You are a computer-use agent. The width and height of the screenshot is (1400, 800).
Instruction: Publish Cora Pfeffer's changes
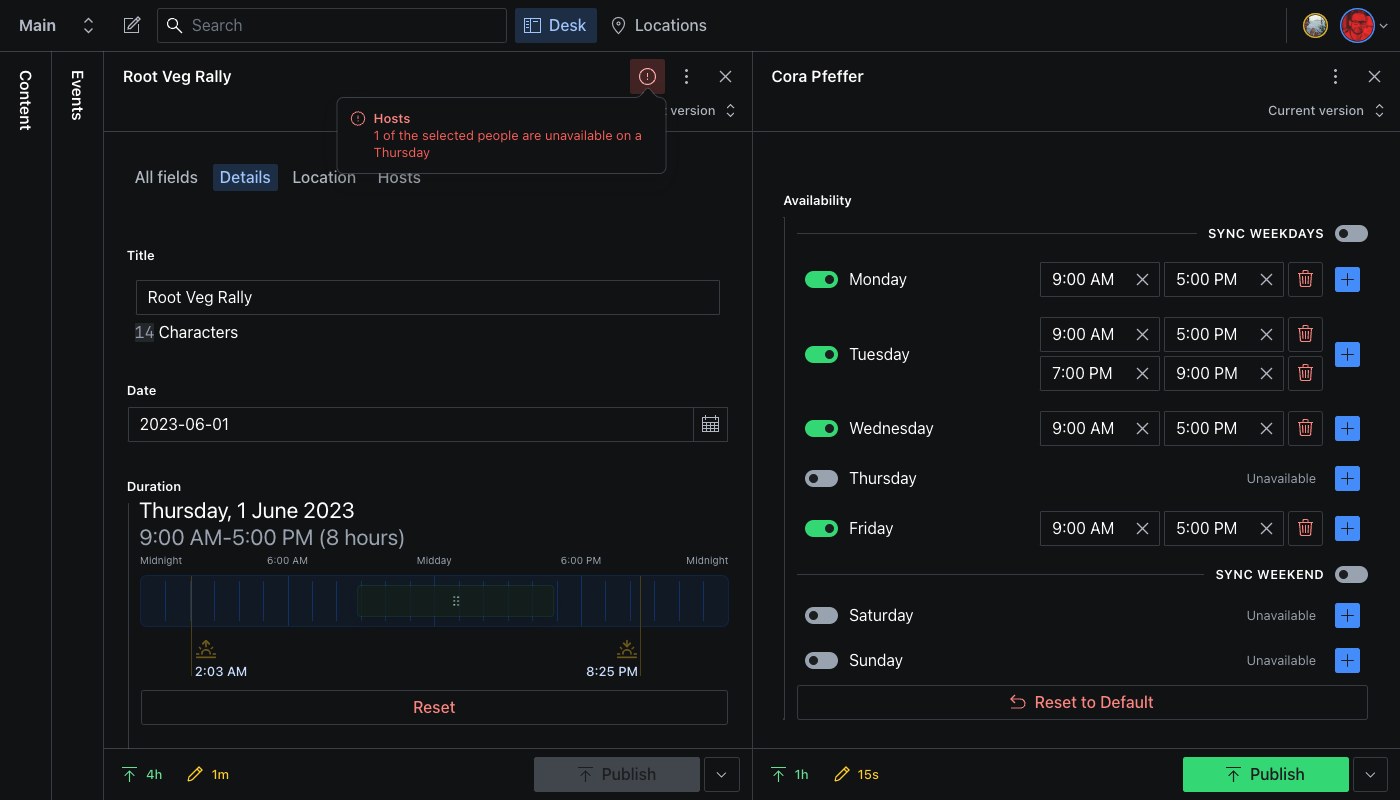pos(1265,774)
